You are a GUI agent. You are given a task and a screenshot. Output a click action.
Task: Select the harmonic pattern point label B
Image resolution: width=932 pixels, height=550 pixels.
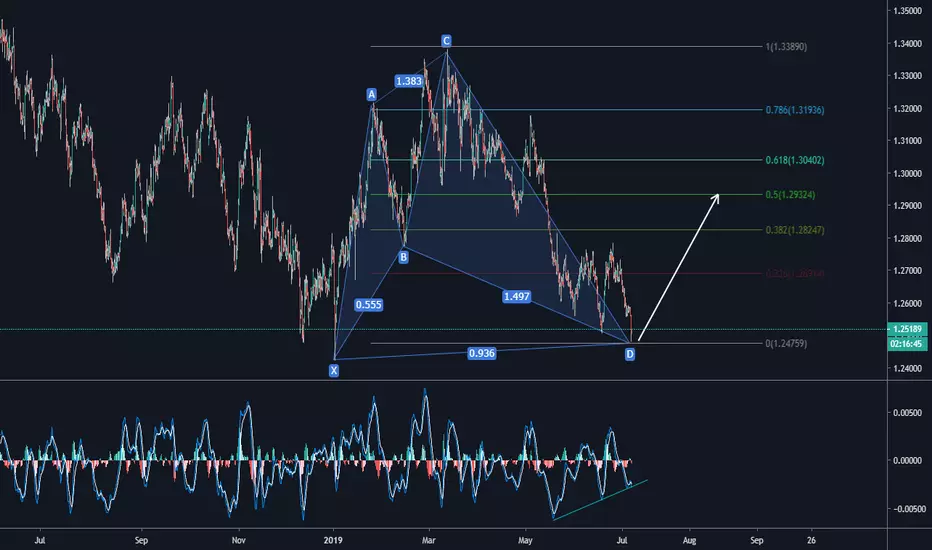403,257
